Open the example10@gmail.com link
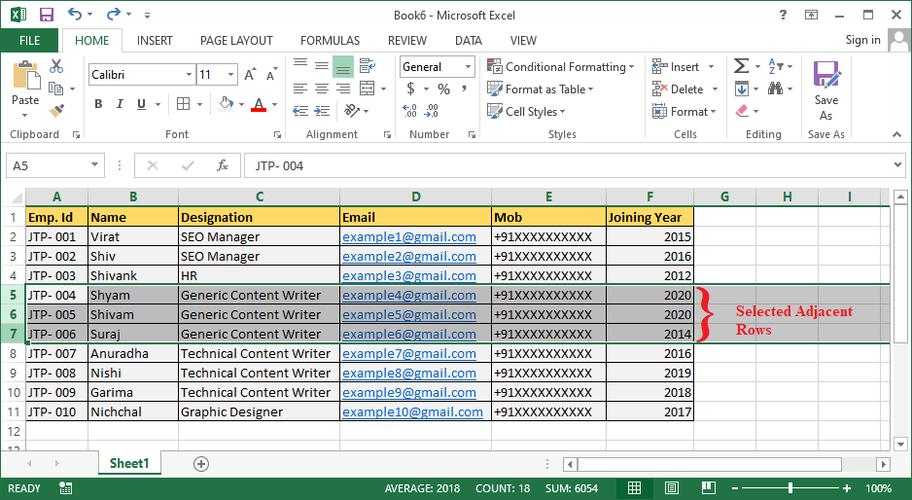The image size is (912, 500). coord(412,412)
